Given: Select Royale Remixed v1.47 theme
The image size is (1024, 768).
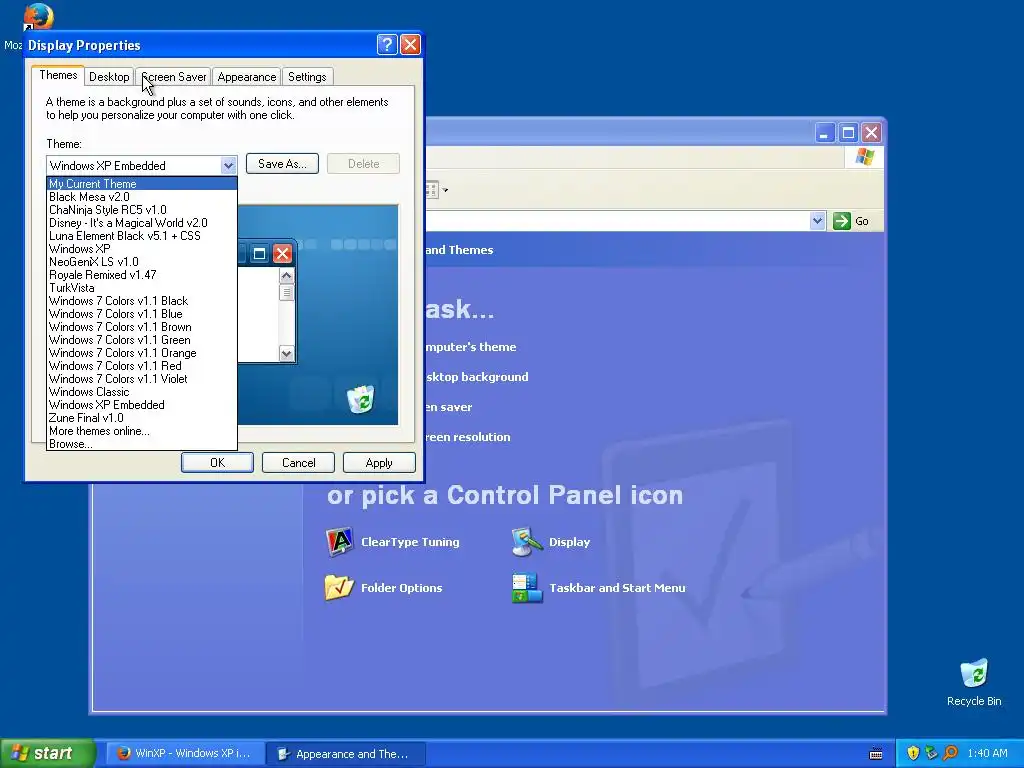Looking at the screenshot, I should pyautogui.click(x=142, y=275).
